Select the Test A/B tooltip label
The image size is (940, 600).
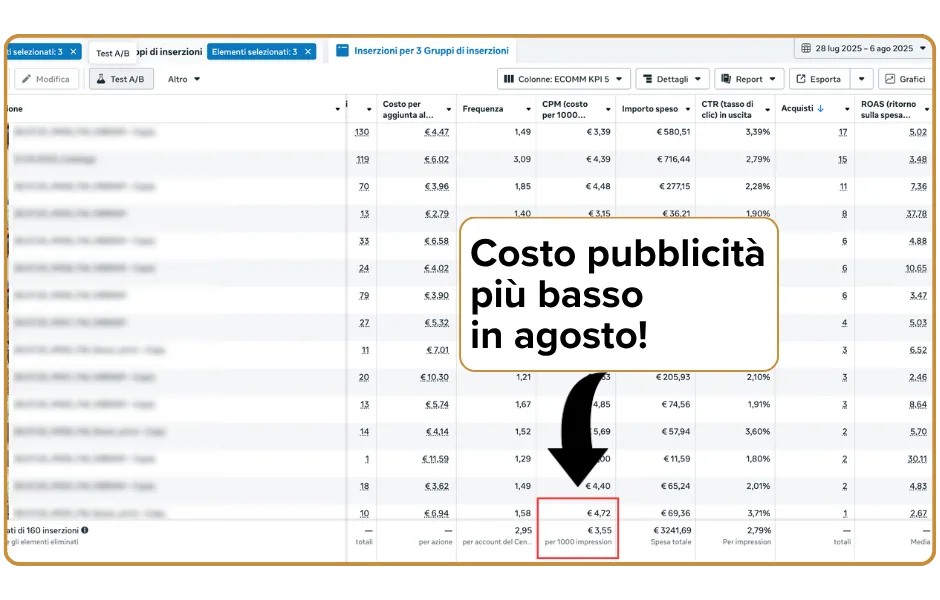click(x=113, y=53)
